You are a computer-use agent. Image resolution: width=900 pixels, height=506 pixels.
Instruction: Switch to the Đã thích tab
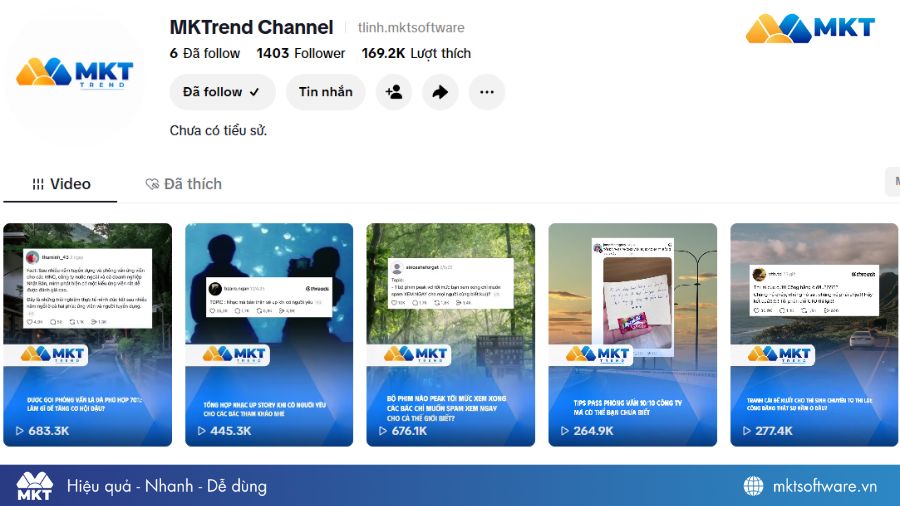(184, 184)
